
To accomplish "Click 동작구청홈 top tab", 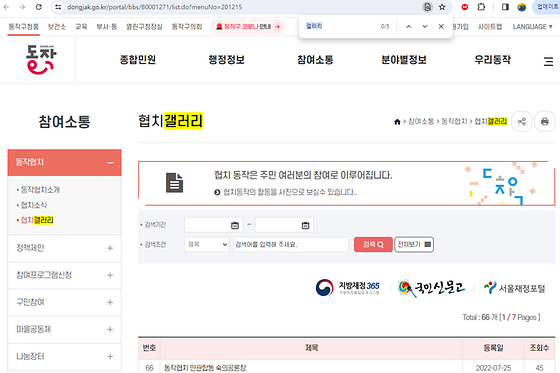I will pos(24,27).
